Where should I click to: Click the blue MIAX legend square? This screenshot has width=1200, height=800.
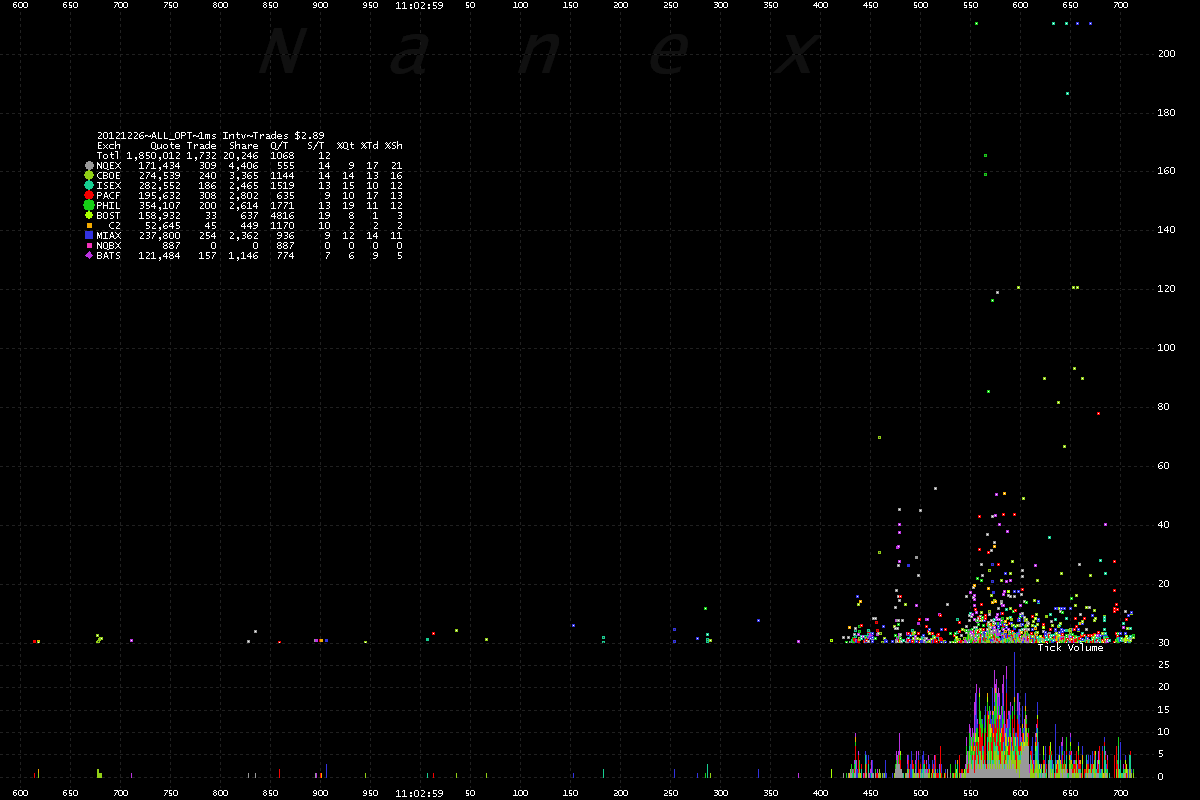pos(90,235)
